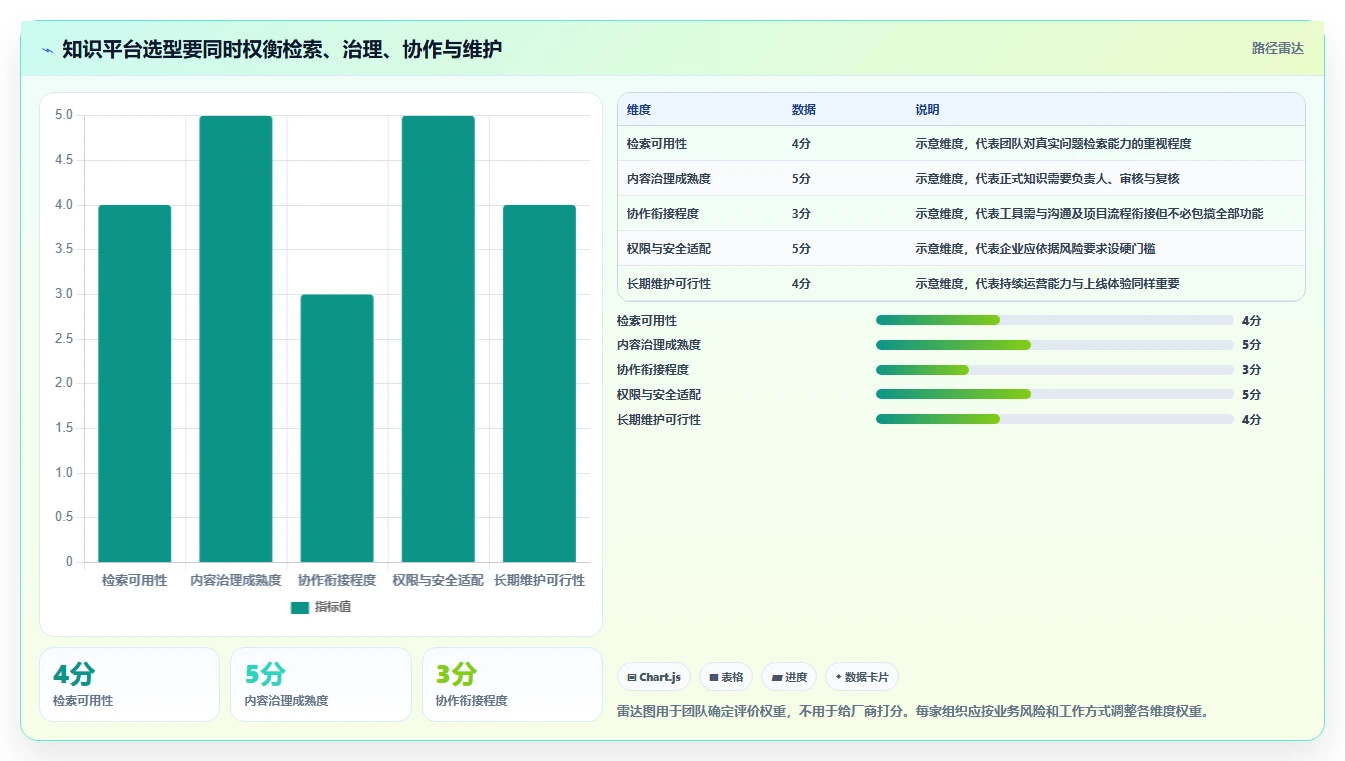Click the 权限与安全适配 x-axis label under the chart
Screen dimensions: 1345x761
coord(438,580)
